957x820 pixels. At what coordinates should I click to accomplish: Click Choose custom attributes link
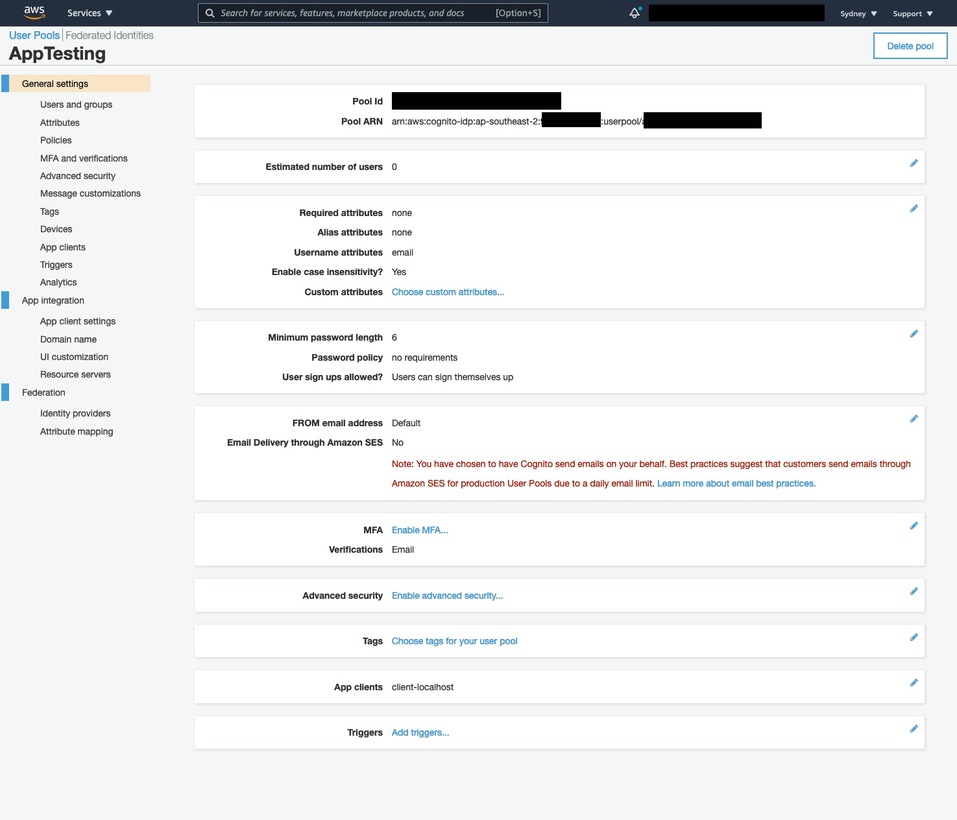click(x=448, y=292)
